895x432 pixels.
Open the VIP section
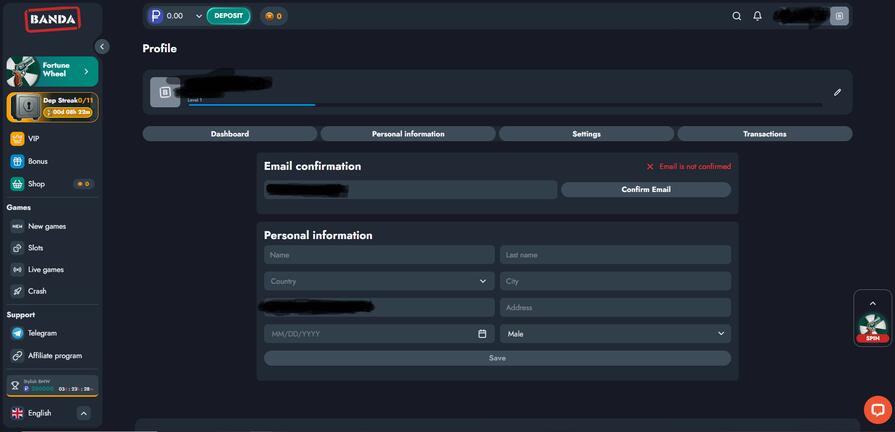click(33, 139)
